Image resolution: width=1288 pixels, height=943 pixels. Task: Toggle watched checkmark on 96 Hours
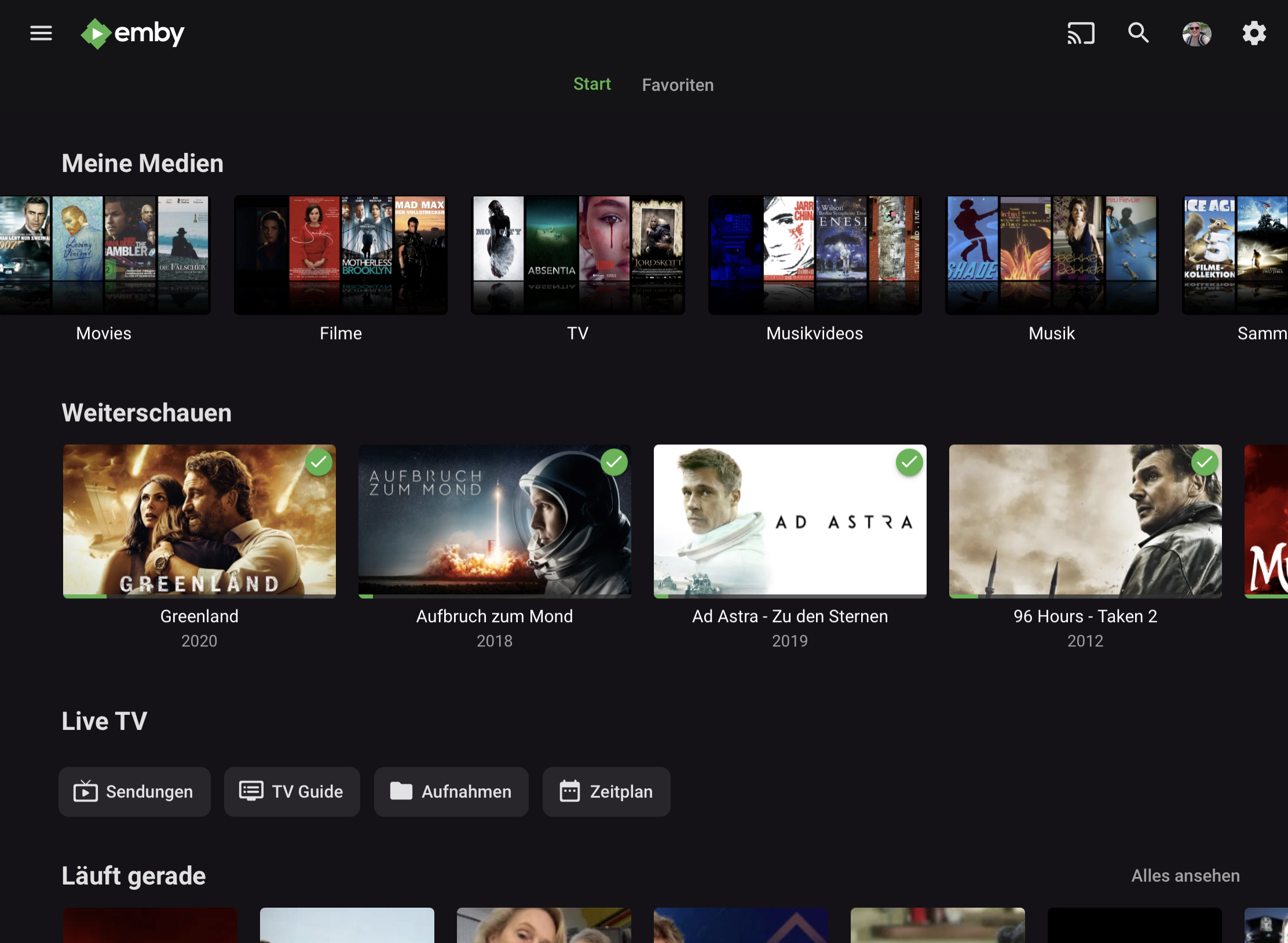tap(1205, 462)
